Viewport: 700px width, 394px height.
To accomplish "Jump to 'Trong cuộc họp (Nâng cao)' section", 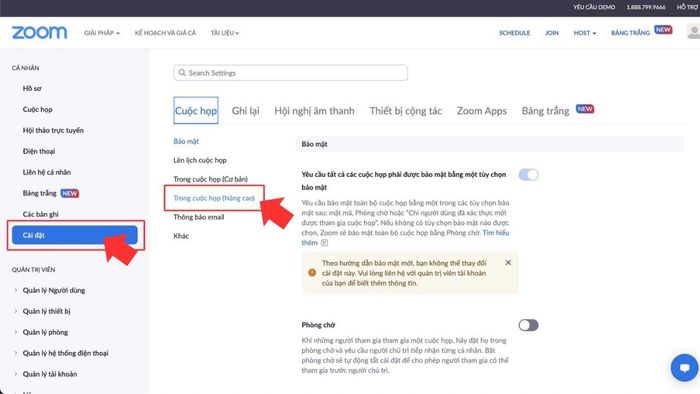I will [214, 198].
